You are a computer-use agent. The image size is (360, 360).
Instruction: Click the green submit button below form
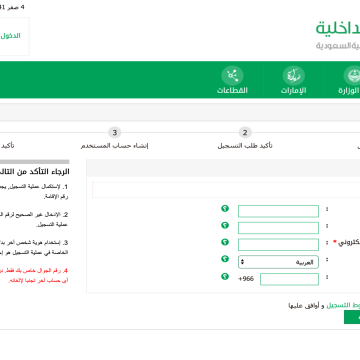pos(352,317)
